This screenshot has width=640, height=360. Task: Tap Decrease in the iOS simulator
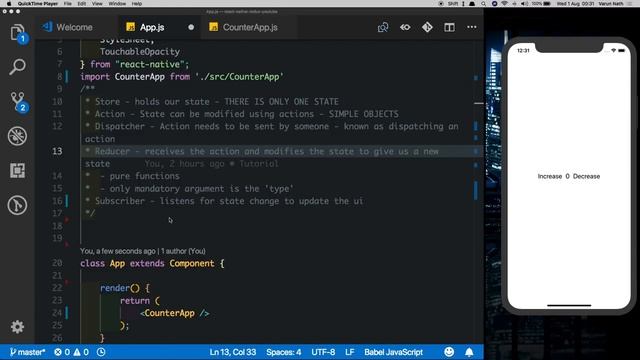(587, 176)
